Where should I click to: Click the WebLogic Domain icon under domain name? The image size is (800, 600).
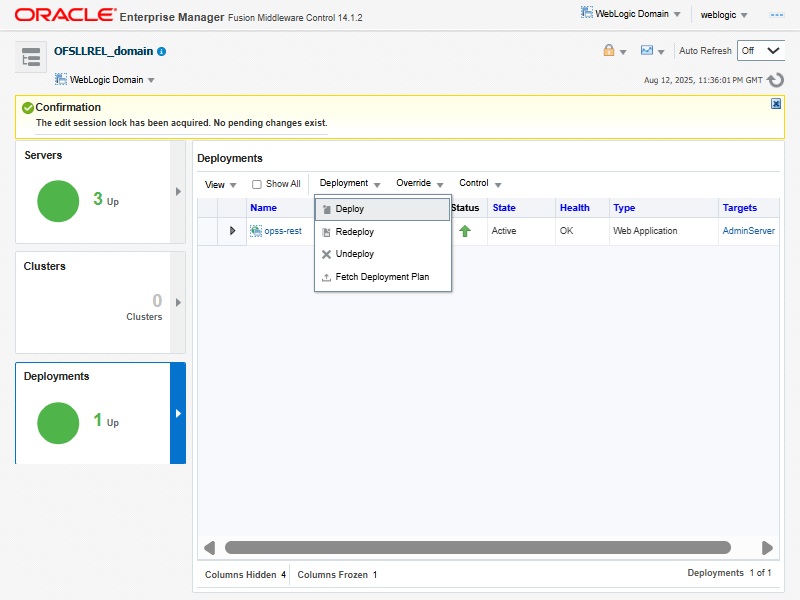pyautogui.click(x=61, y=79)
